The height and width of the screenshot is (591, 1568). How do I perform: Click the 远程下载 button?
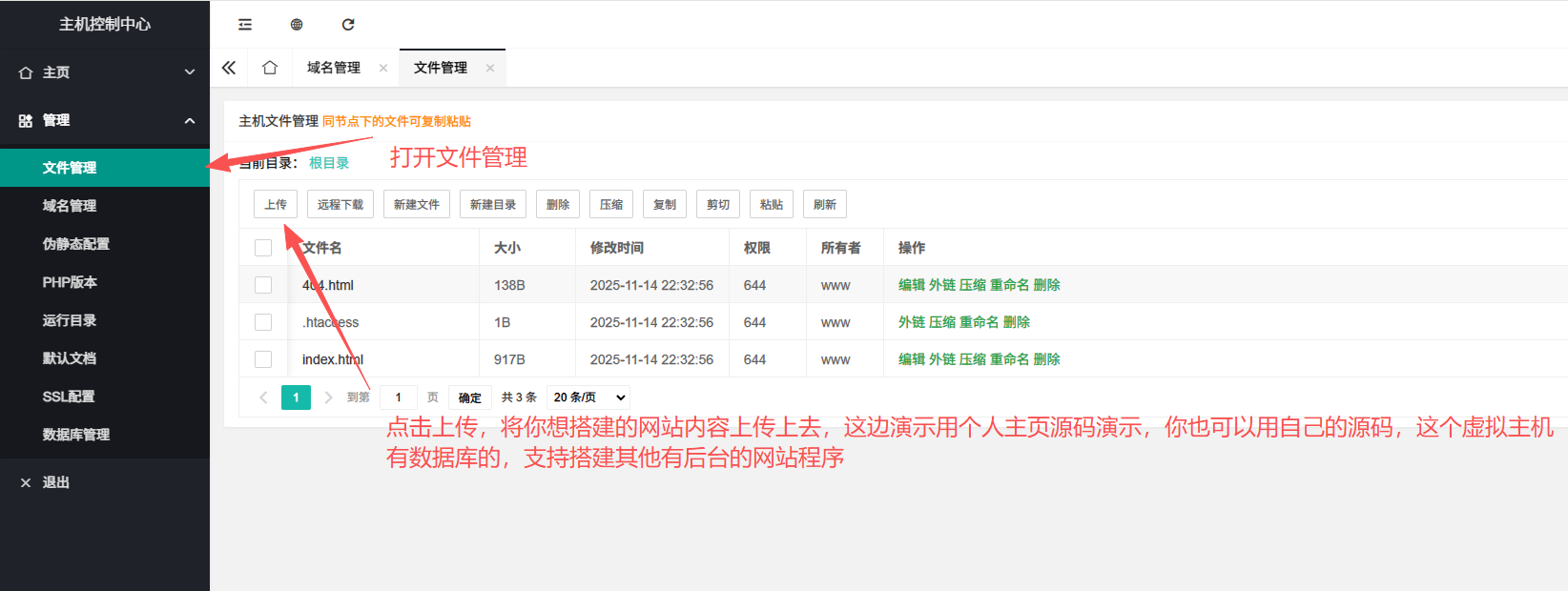pos(340,204)
